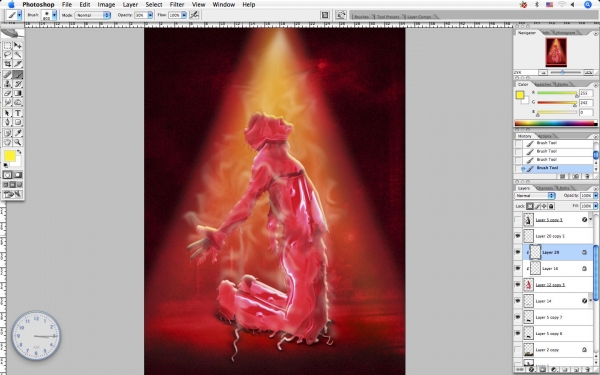Switch to the Actions tab
The image size is (600, 375).
[x=545, y=136]
